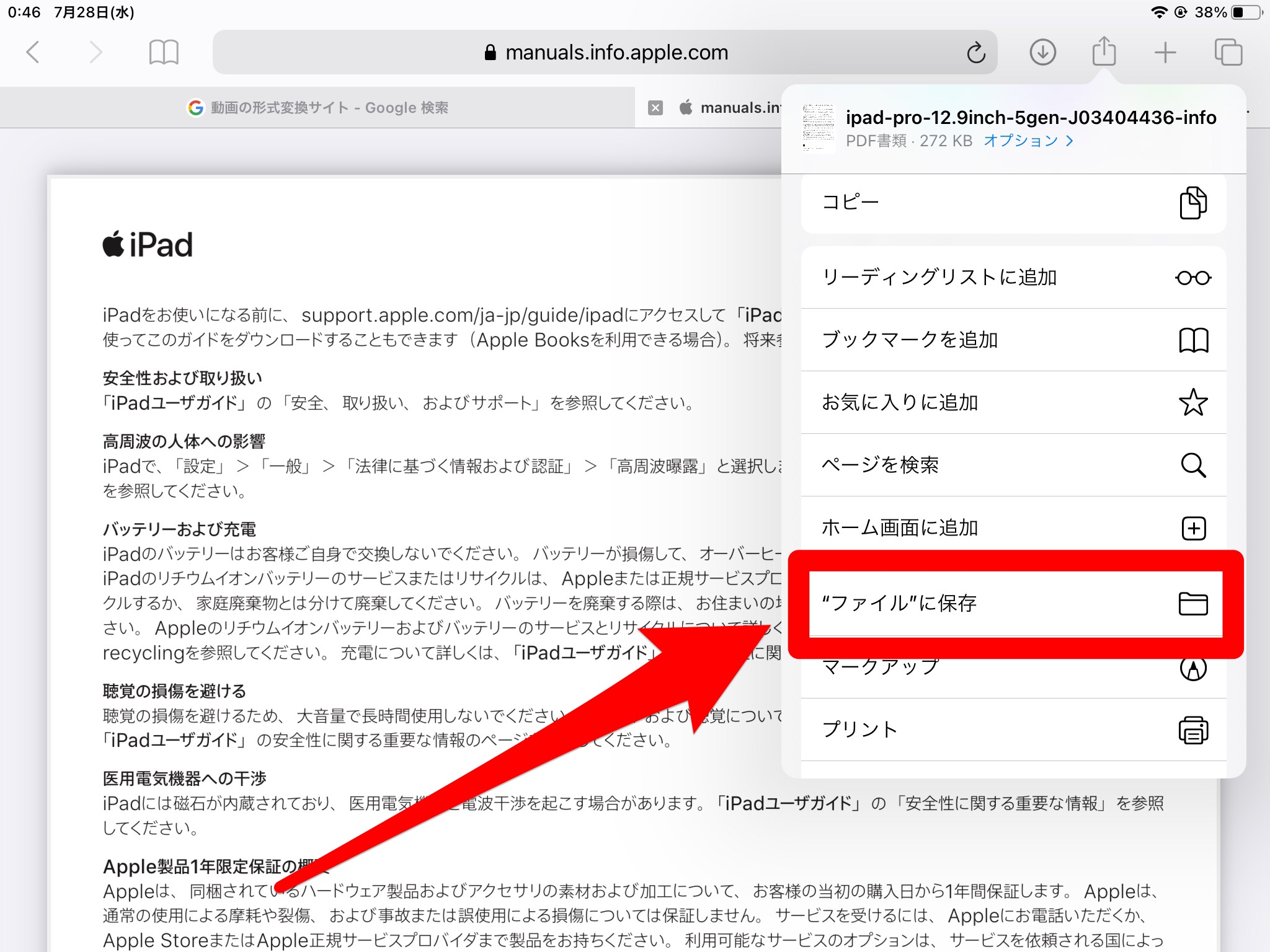Choose コピー in the share menu

1013,203
